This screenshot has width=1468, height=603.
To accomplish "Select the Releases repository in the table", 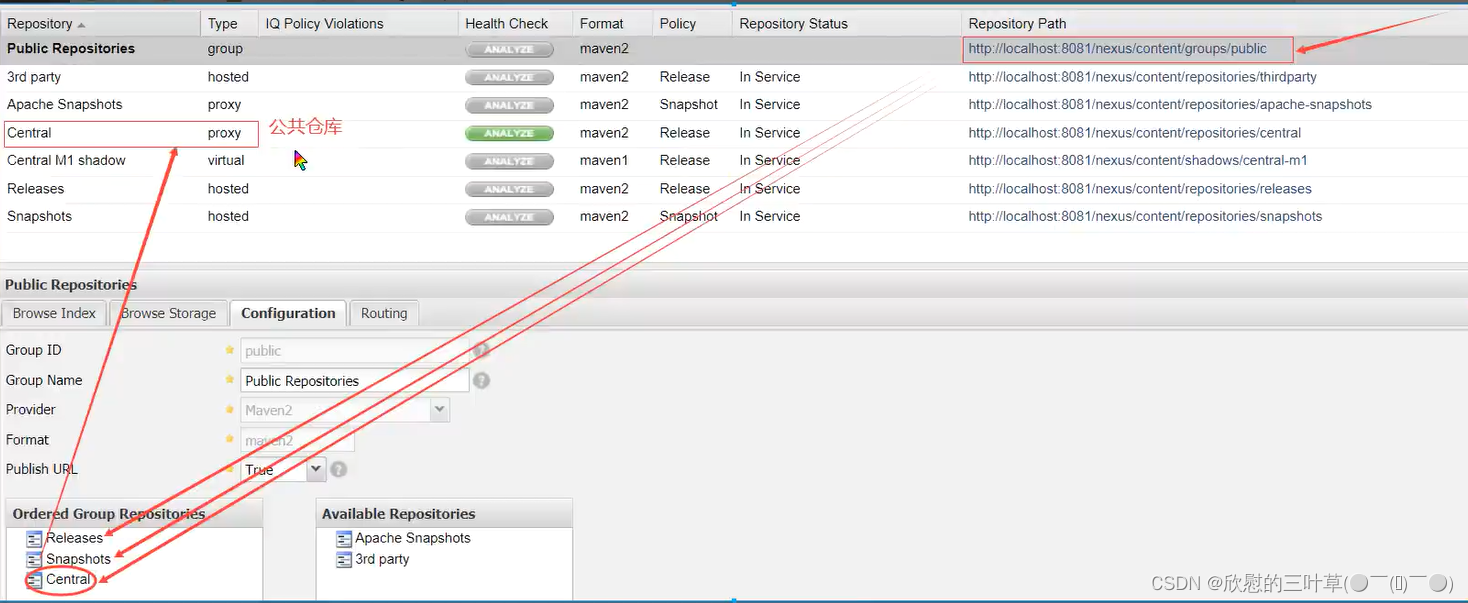I will point(734,189).
